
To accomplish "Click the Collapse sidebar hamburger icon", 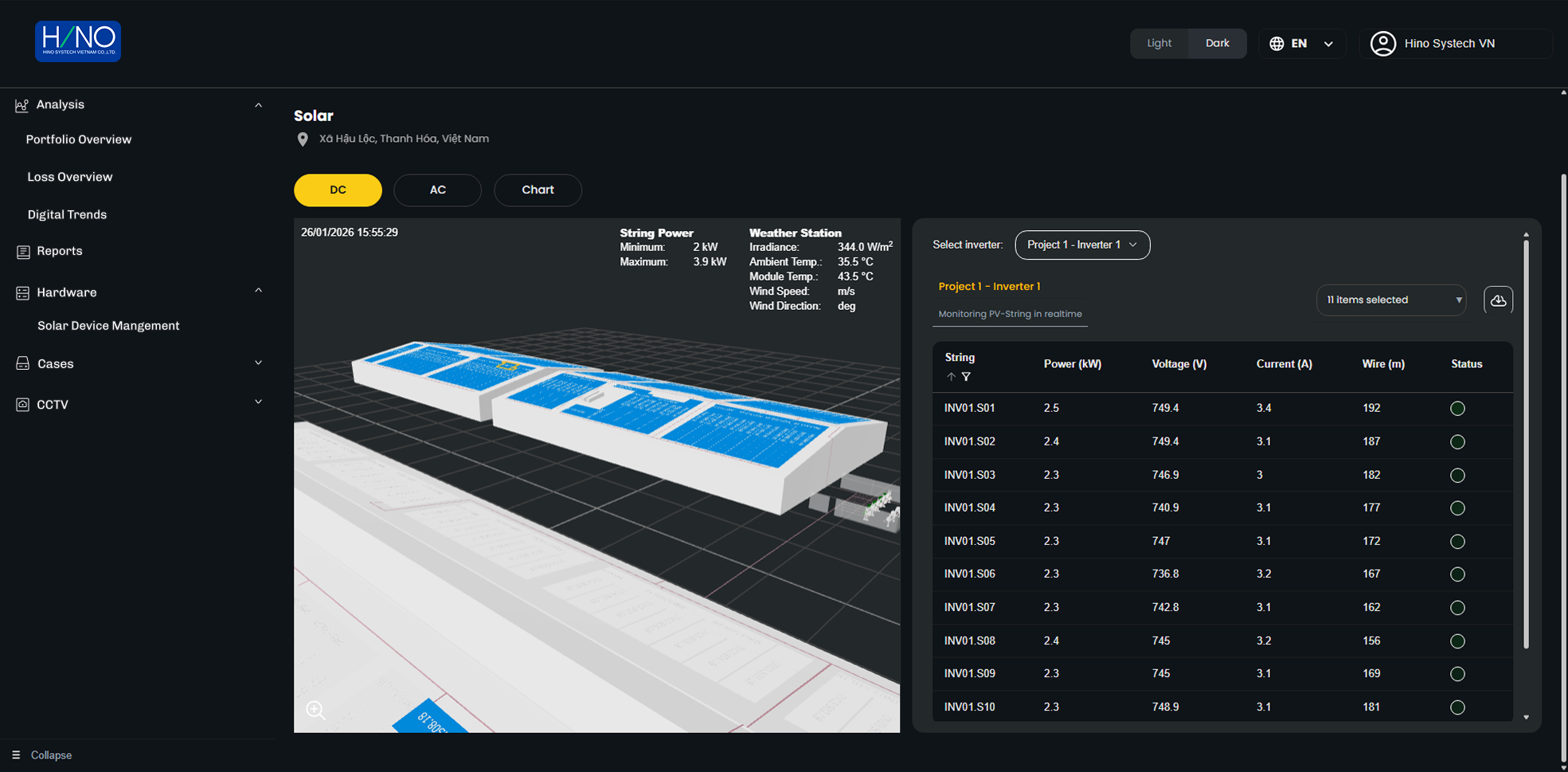I will [x=16, y=755].
